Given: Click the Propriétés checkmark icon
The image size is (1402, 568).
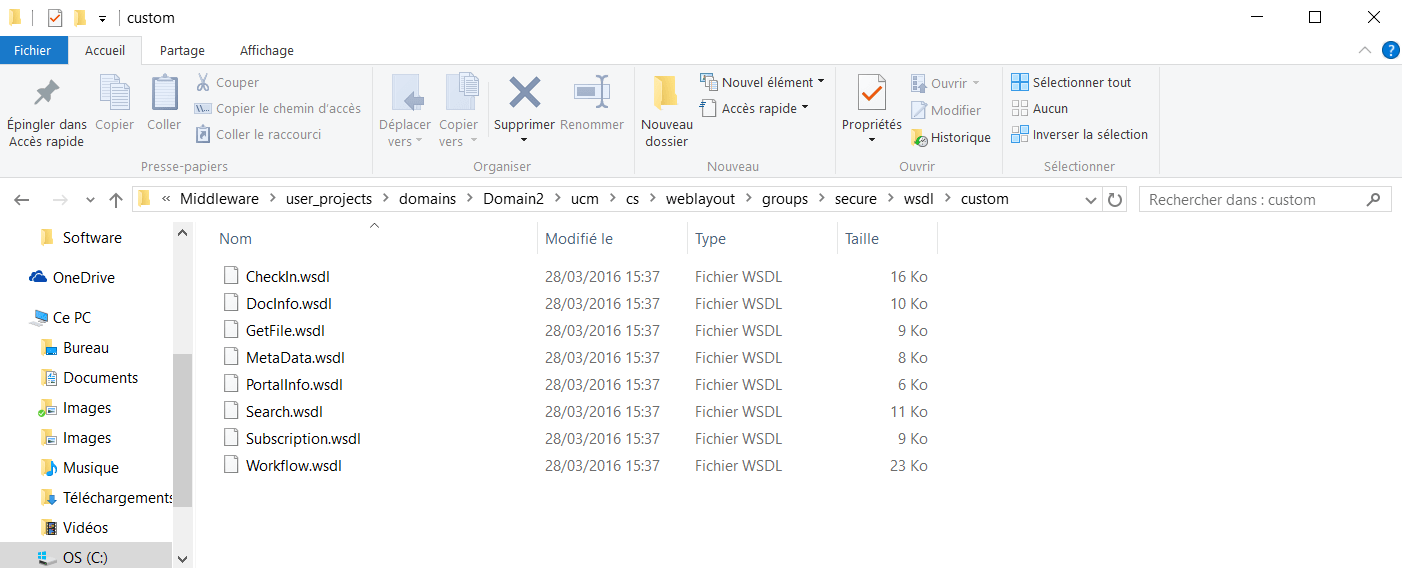Looking at the screenshot, I should coord(871,93).
